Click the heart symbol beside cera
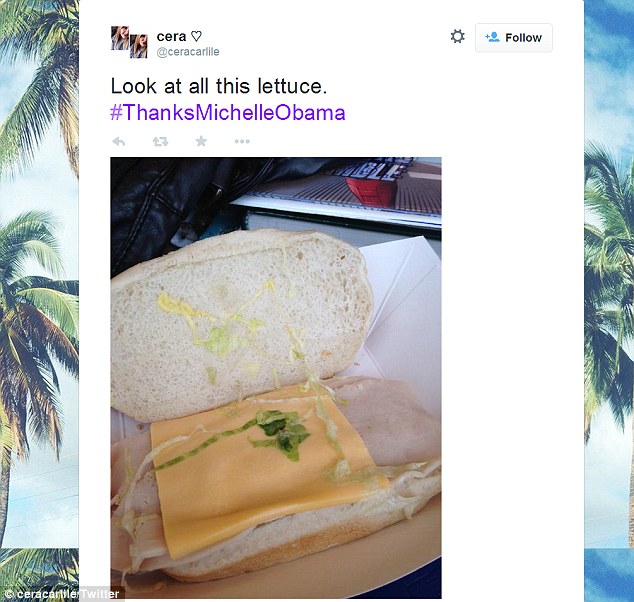This screenshot has height=602, width=634. [x=196, y=36]
